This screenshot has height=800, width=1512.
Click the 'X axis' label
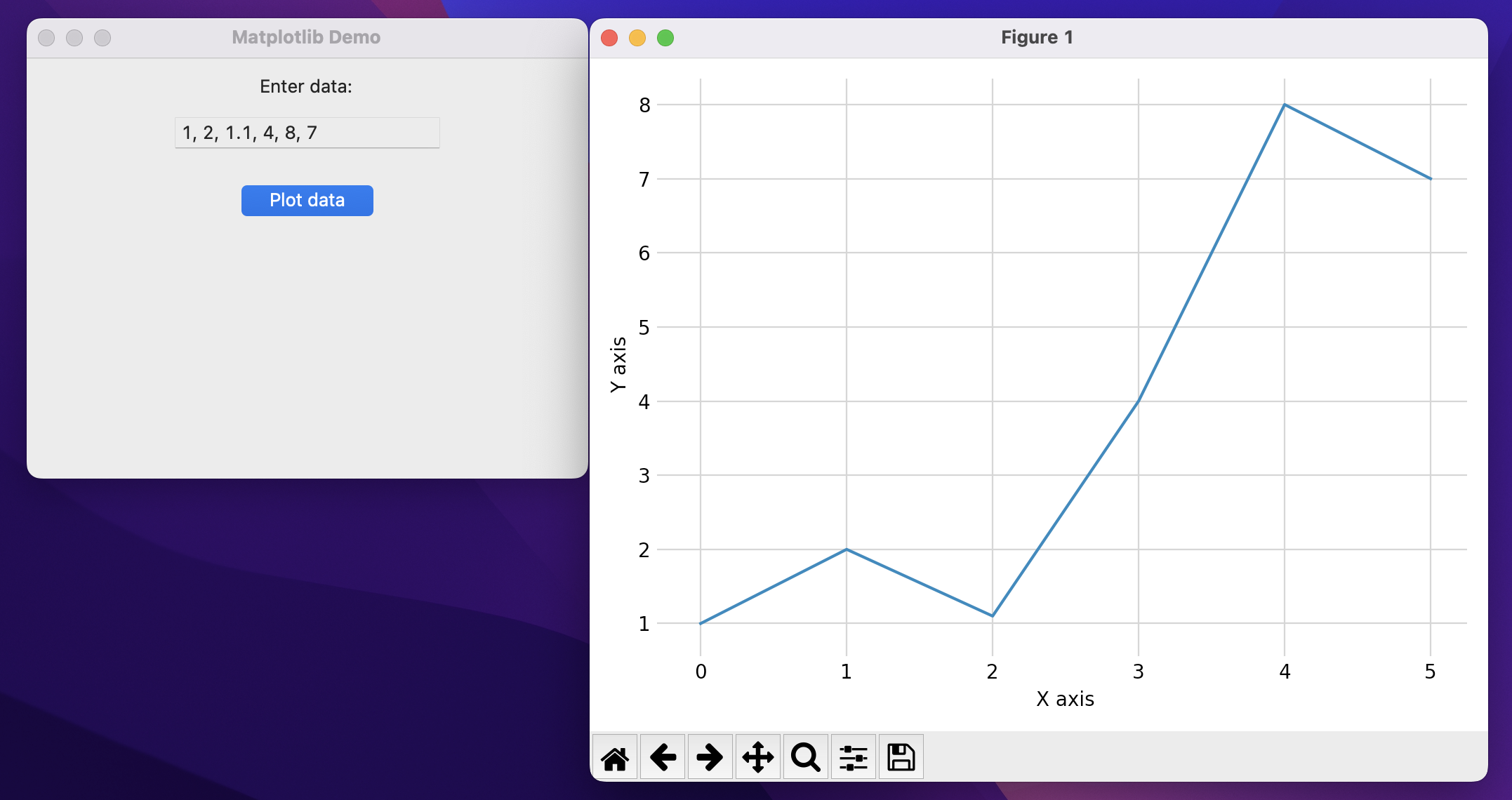(1065, 699)
